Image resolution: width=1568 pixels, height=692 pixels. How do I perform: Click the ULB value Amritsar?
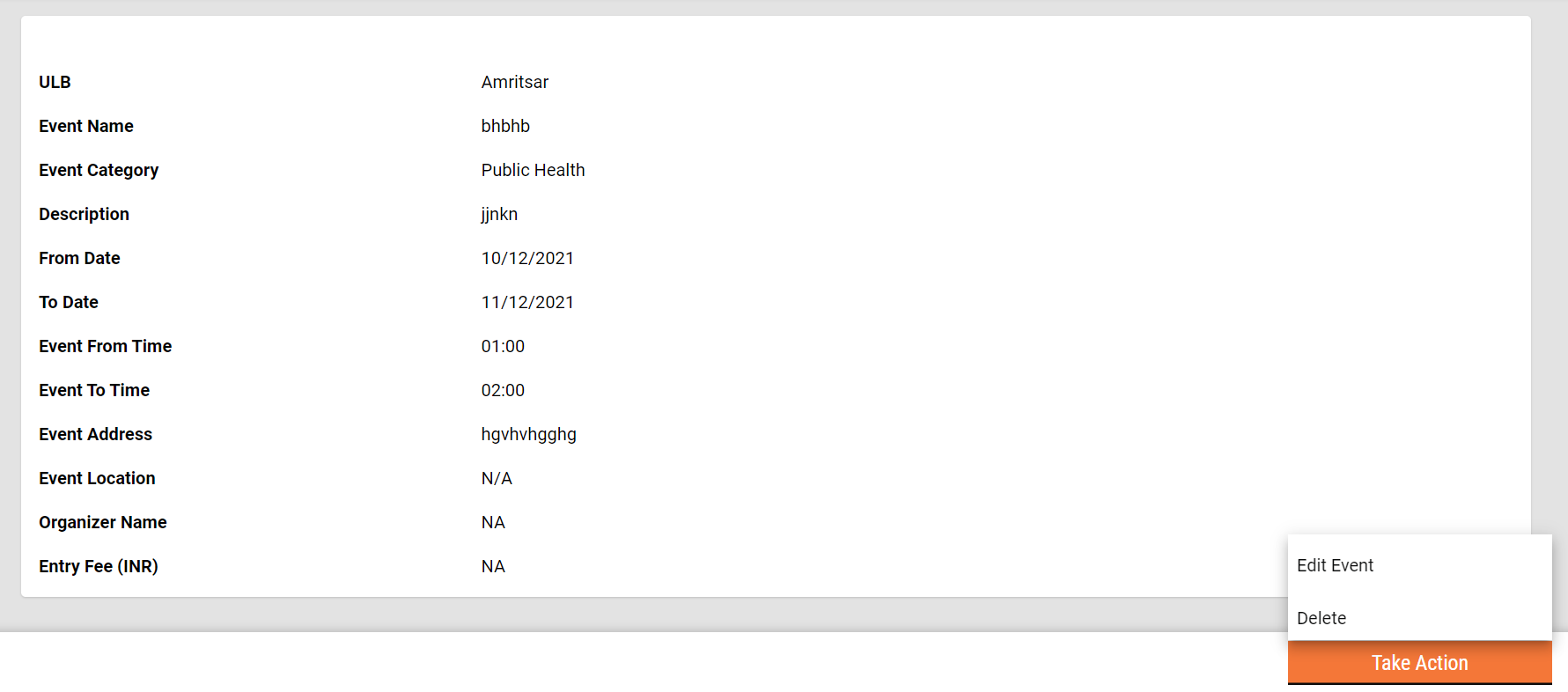(514, 82)
